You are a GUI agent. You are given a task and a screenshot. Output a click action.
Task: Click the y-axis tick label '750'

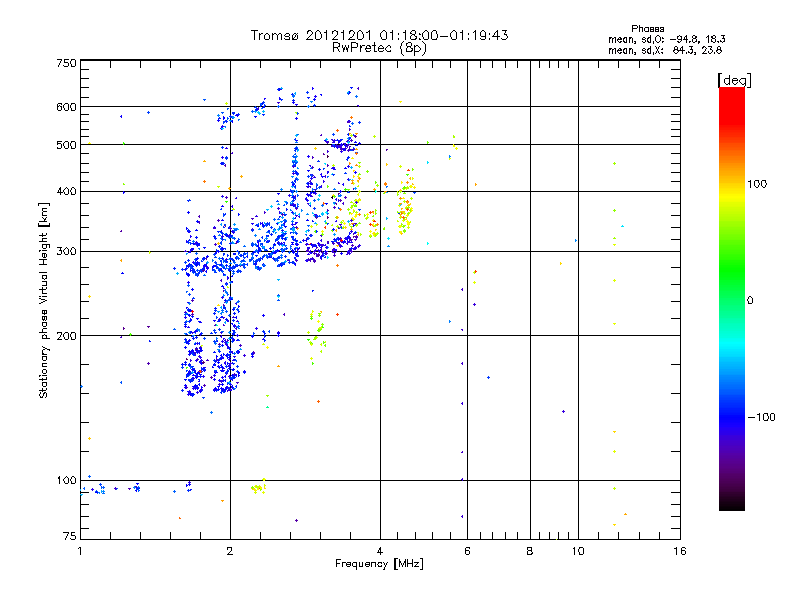[66, 63]
